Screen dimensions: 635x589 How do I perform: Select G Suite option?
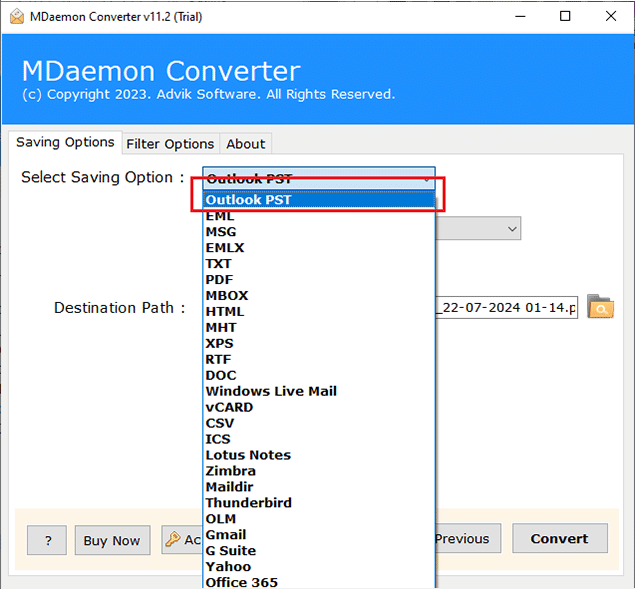(319, 551)
